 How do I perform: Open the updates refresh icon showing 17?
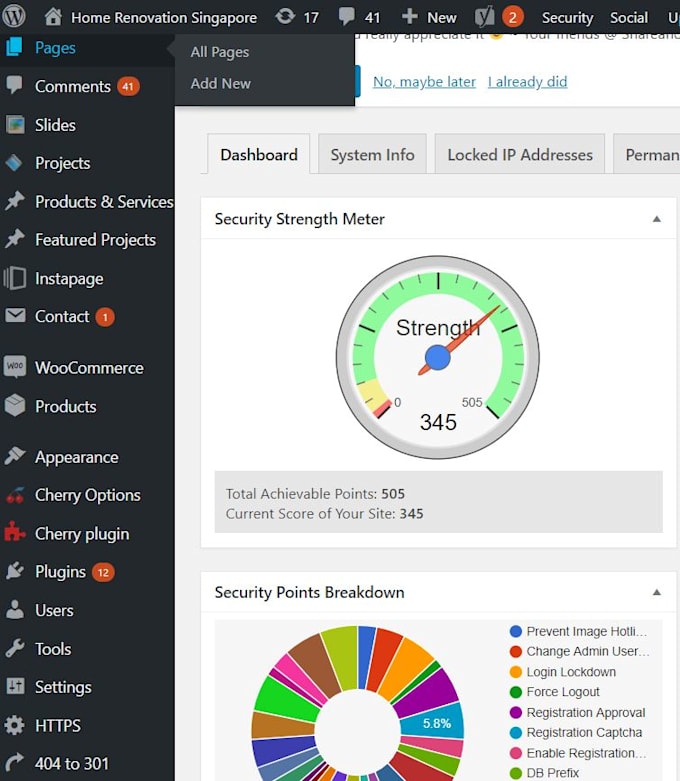(285, 17)
